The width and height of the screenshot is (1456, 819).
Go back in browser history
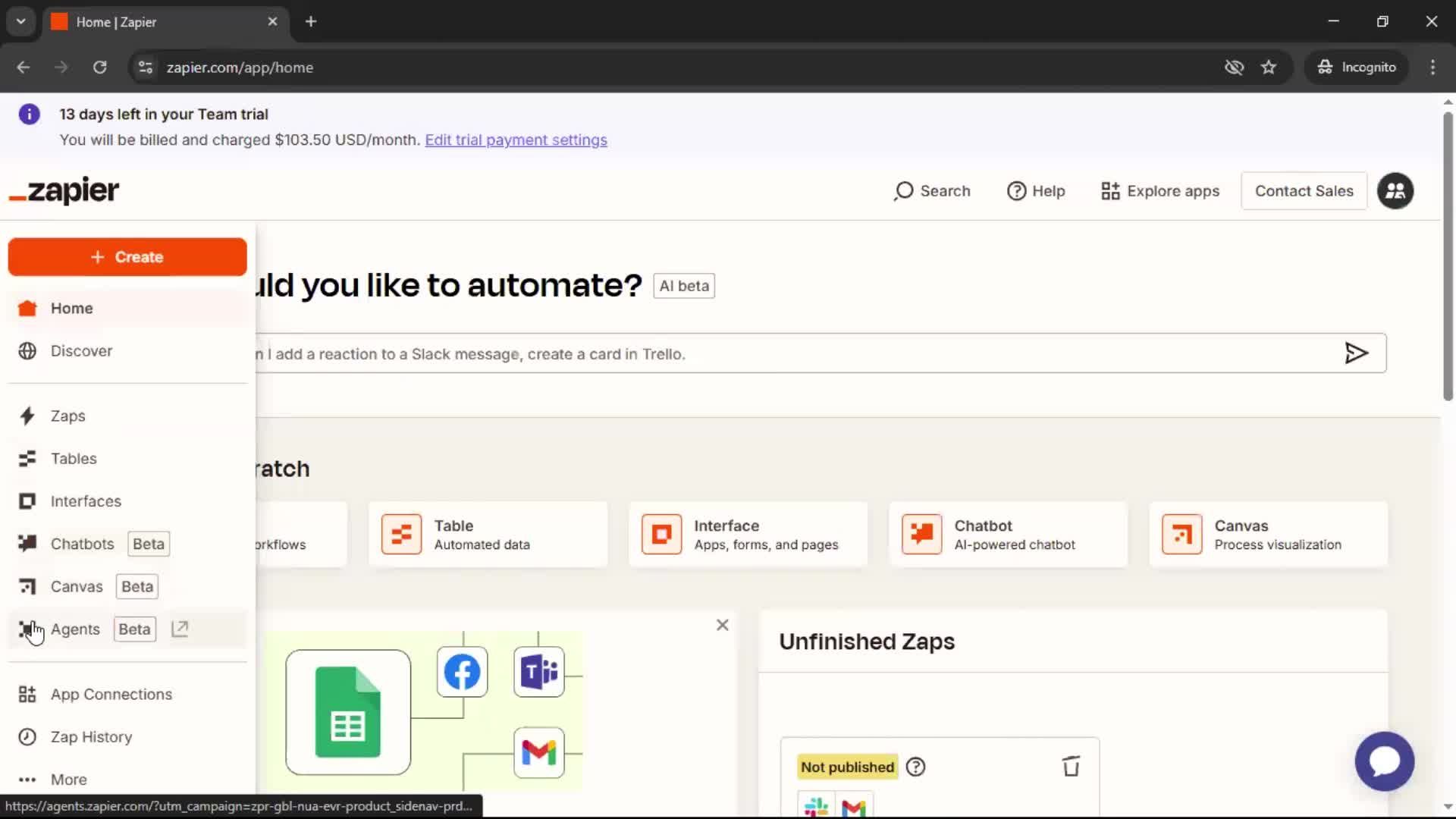[24, 67]
